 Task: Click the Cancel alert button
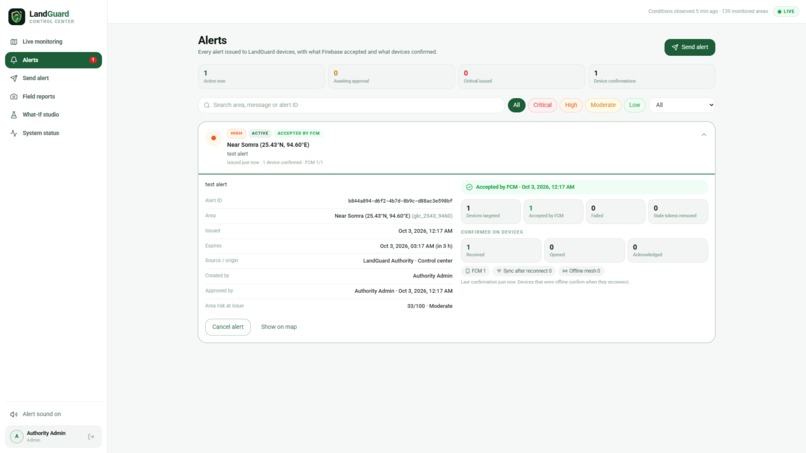228,327
